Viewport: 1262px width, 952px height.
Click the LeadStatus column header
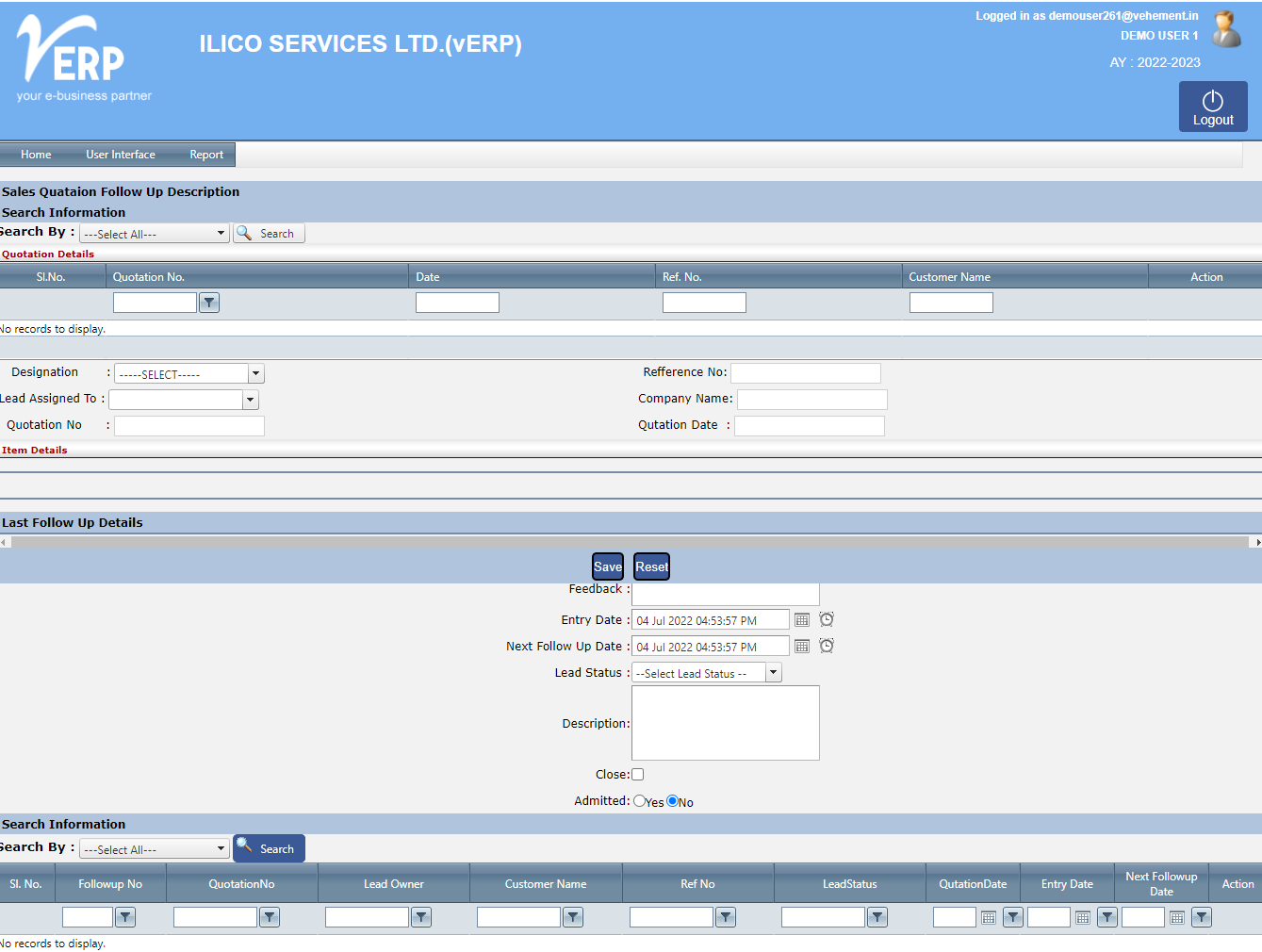(849, 884)
